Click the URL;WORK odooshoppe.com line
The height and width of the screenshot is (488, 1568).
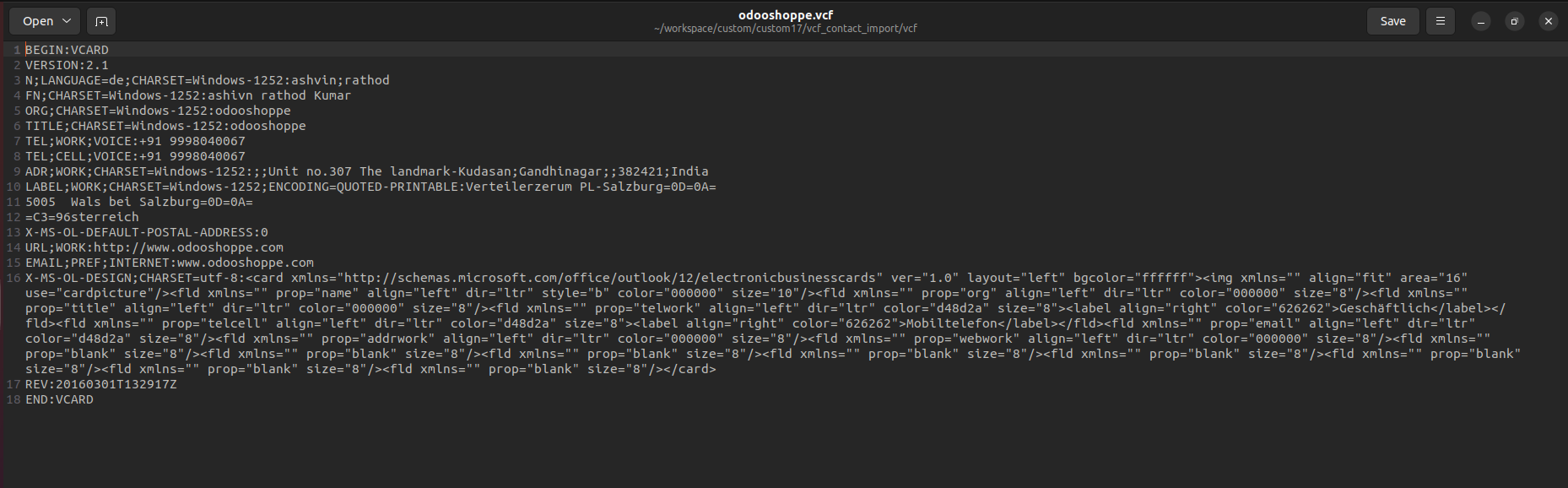point(154,247)
